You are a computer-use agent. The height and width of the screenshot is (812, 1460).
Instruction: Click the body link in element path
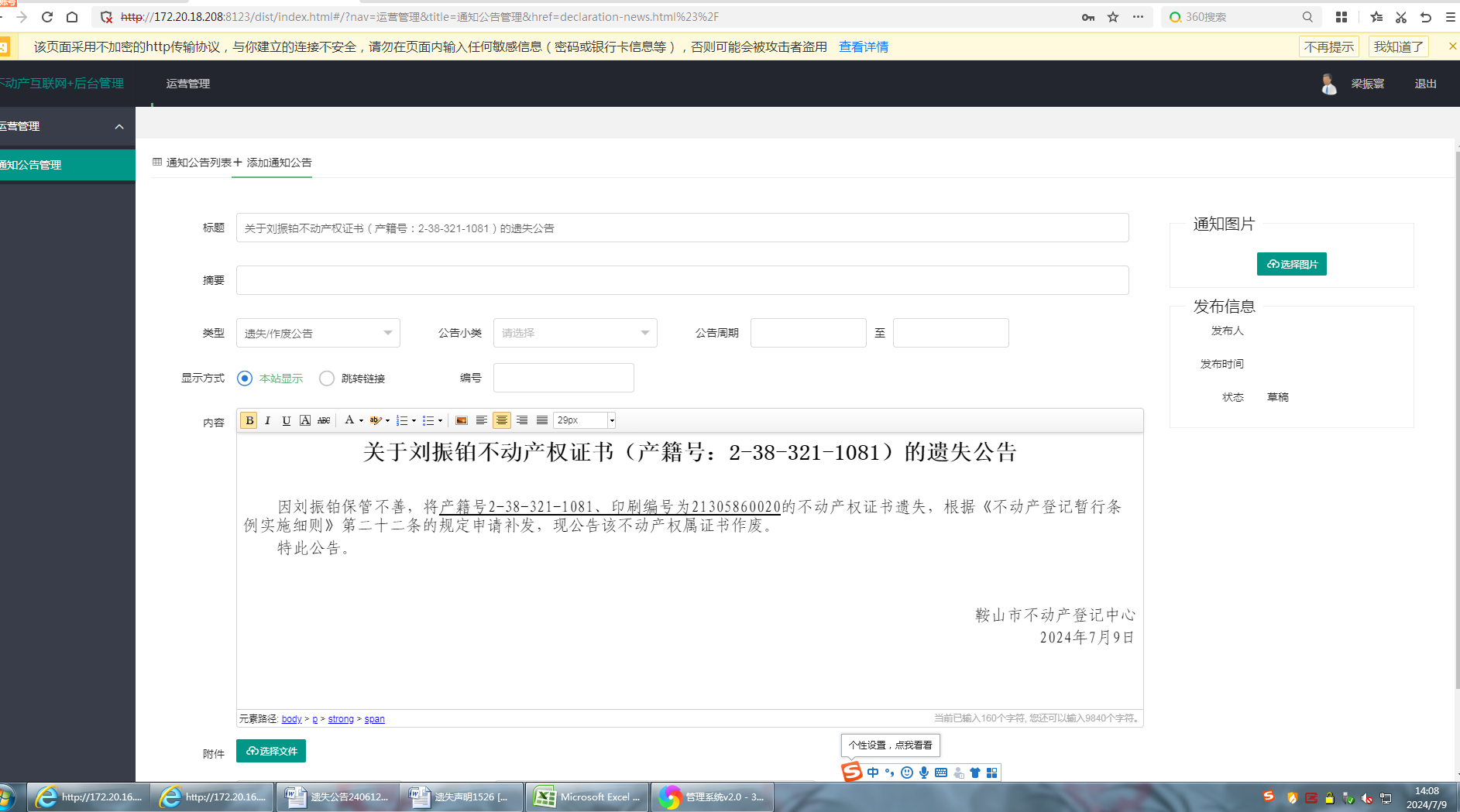point(292,719)
